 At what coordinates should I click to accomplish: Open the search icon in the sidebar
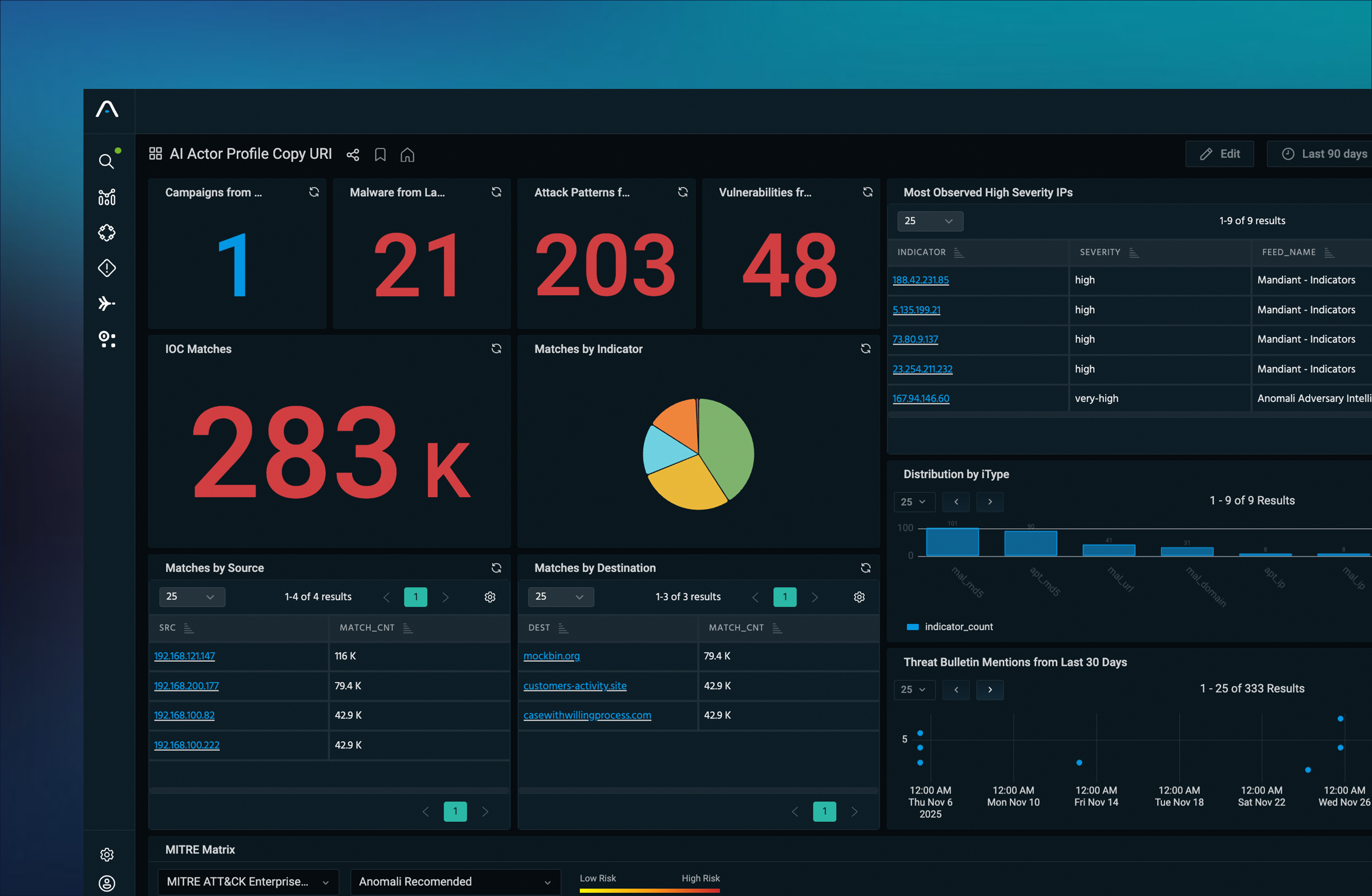click(x=106, y=162)
